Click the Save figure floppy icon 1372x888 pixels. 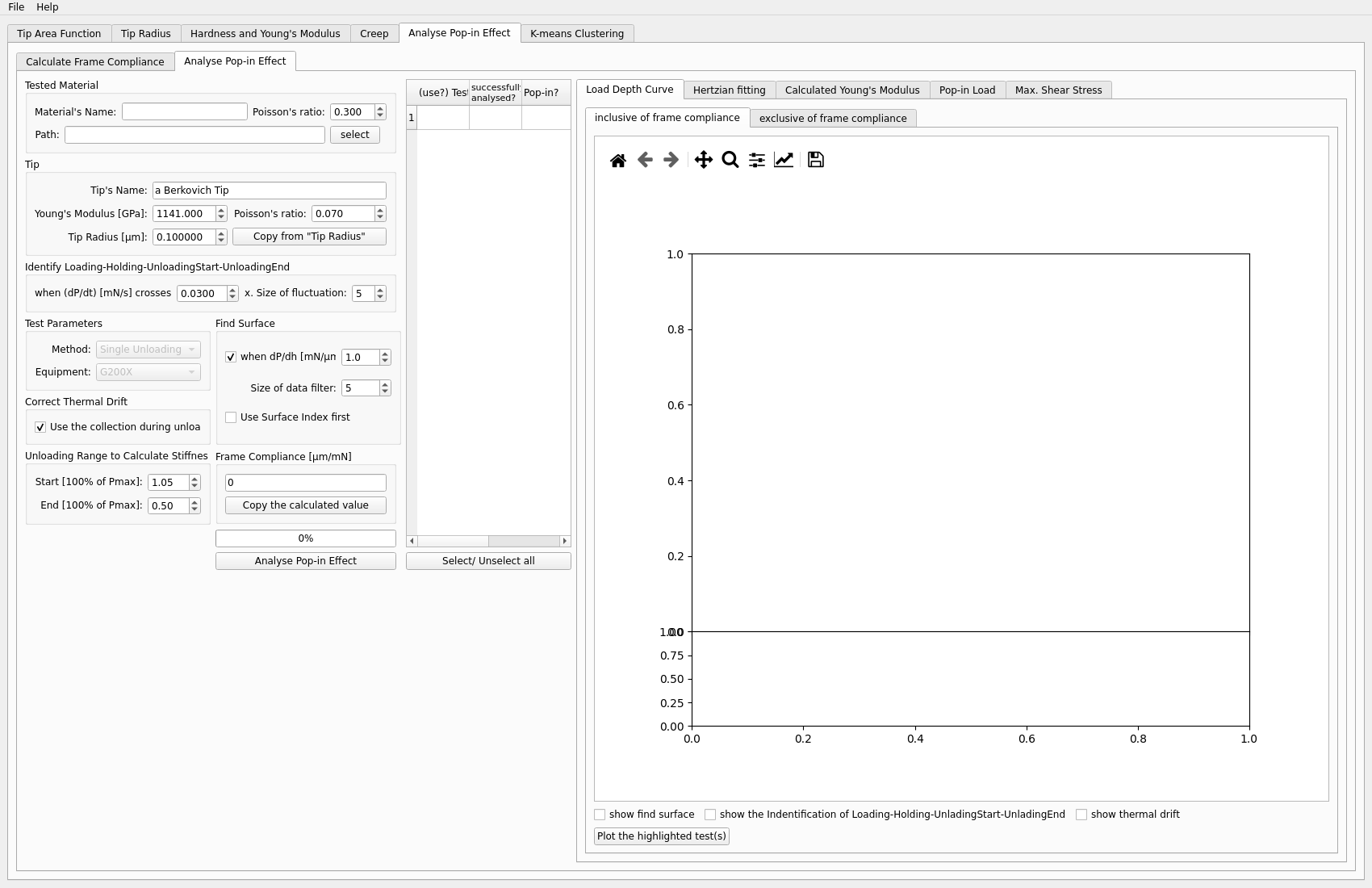point(816,160)
